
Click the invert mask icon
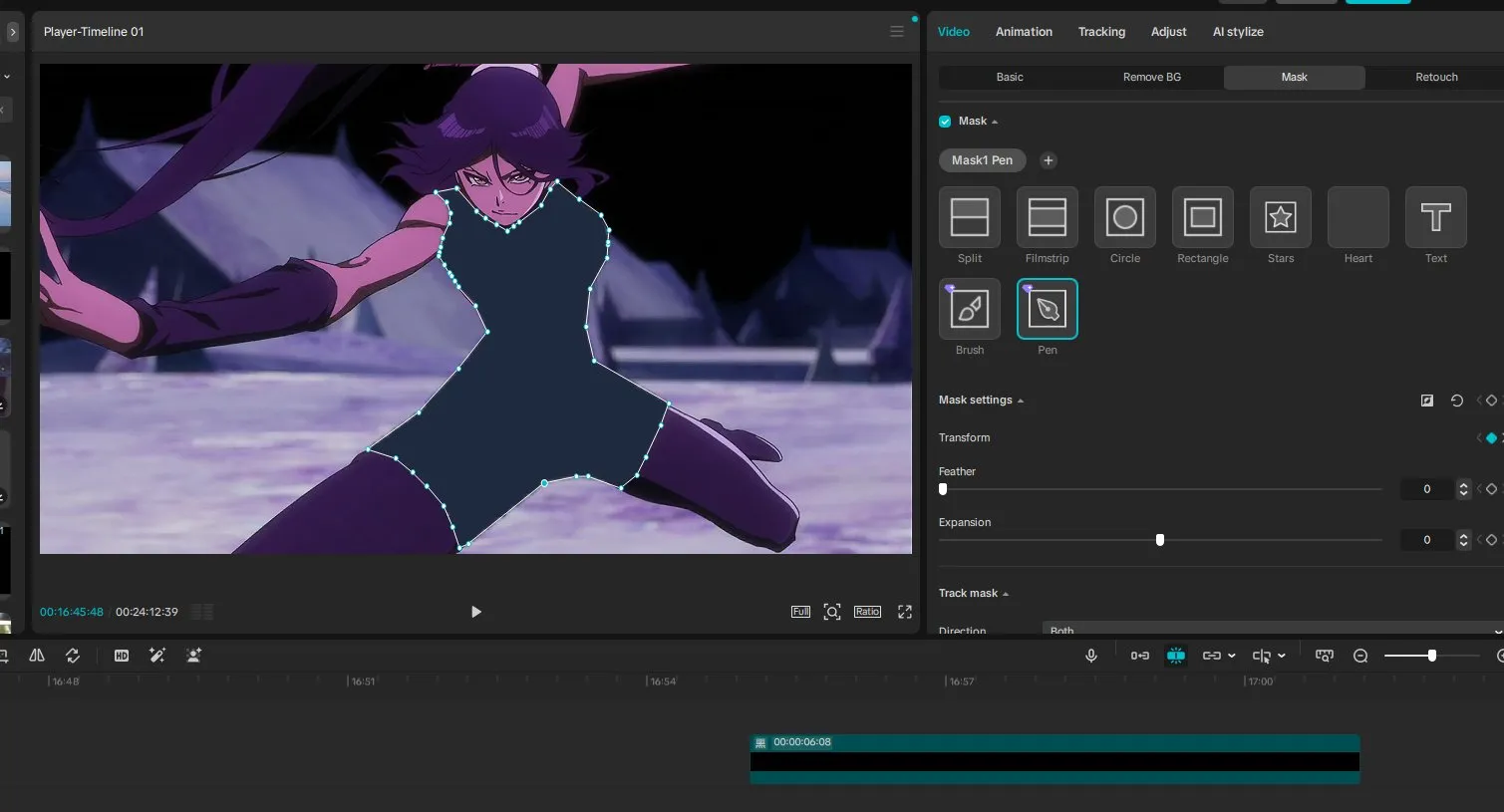pos(1426,401)
